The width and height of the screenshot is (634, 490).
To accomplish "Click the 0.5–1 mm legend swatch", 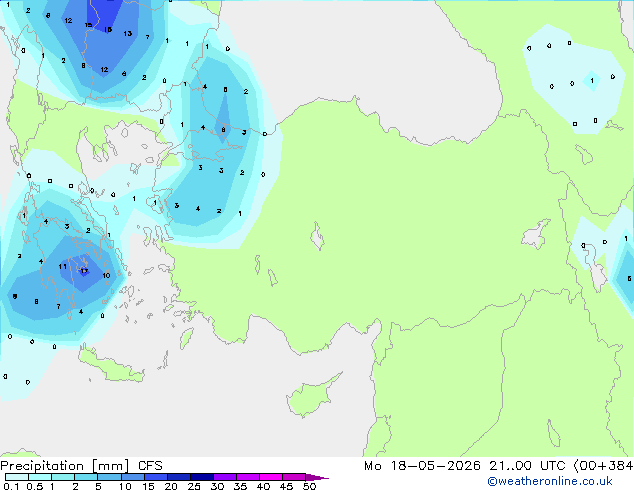I will [x=40, y=477].
